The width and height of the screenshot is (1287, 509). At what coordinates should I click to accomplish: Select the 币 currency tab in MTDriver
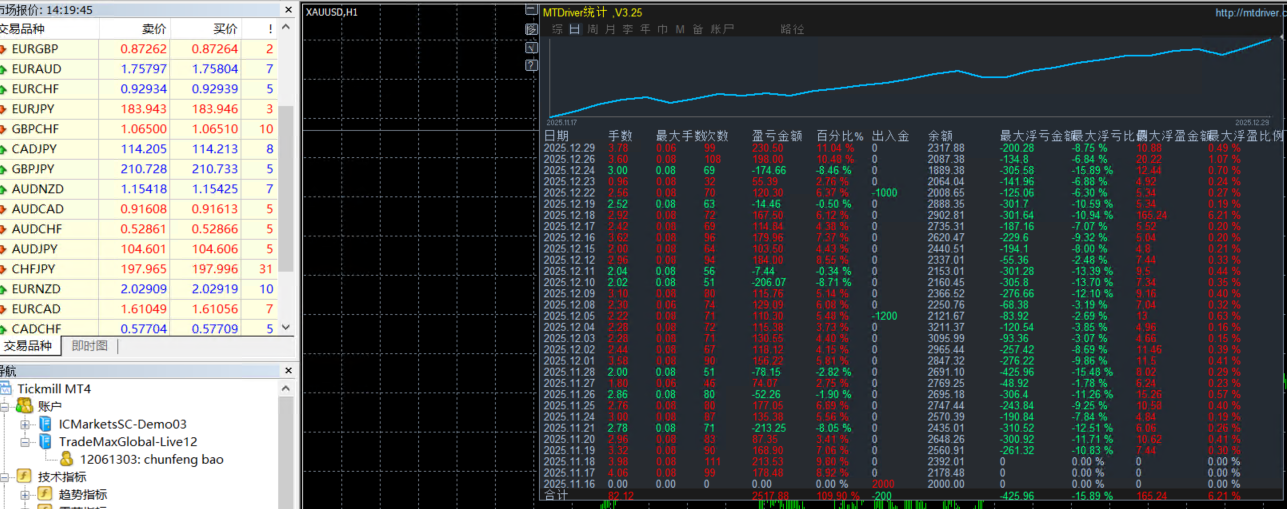pos(662,30)
